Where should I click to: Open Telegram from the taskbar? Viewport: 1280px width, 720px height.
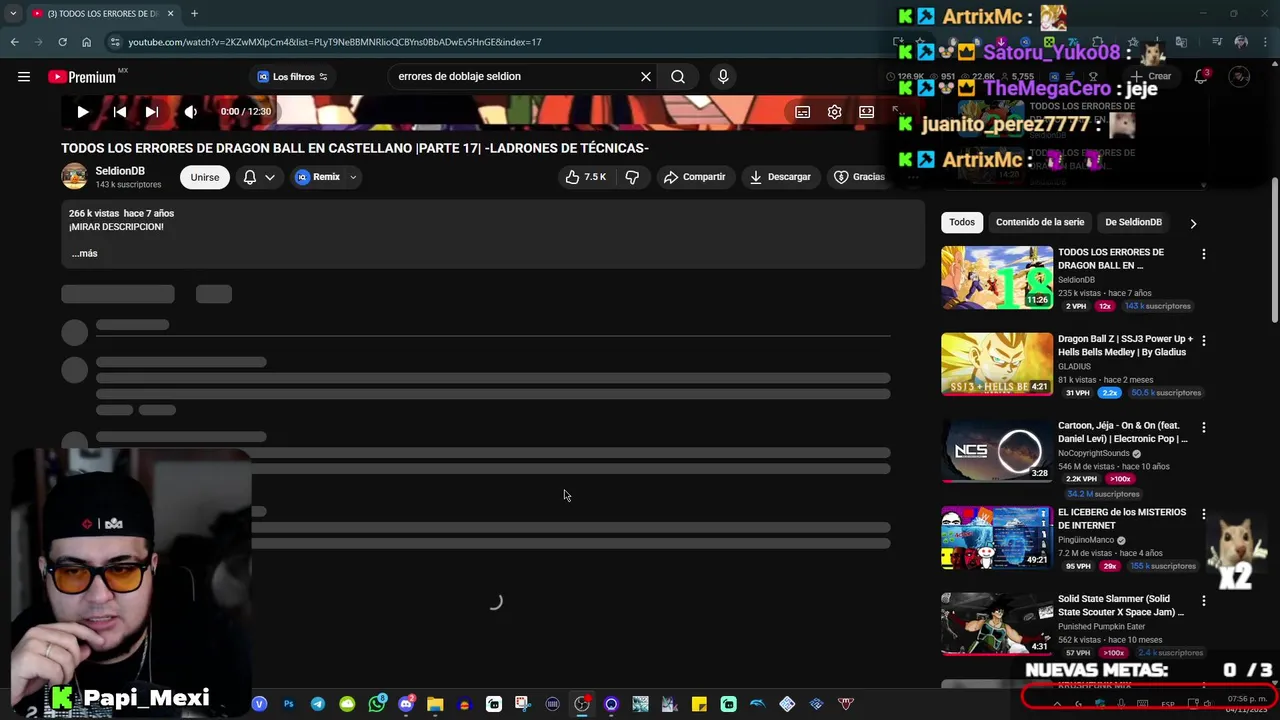point(318,704)
